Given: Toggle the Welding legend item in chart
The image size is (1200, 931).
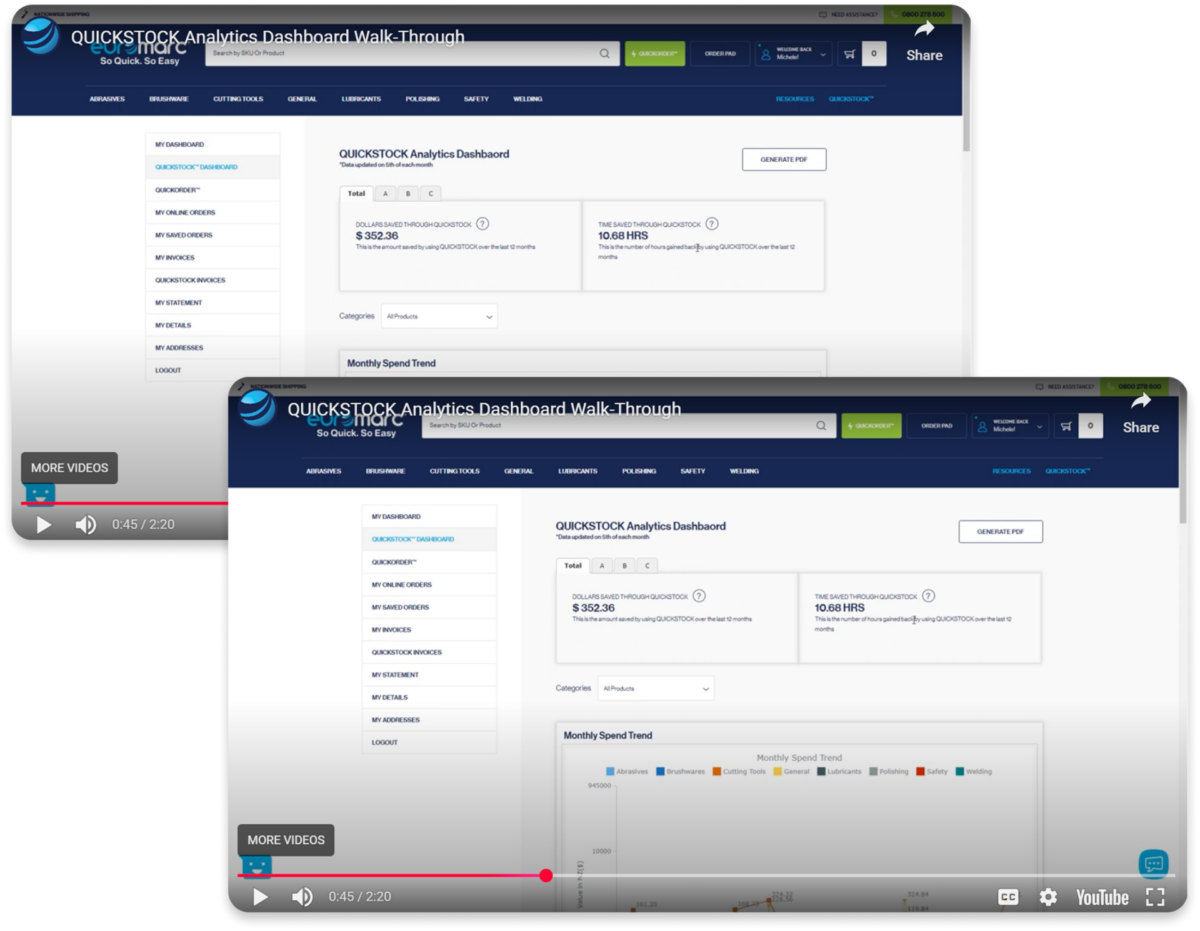Looking at the screenshot, I should (974, 772).
